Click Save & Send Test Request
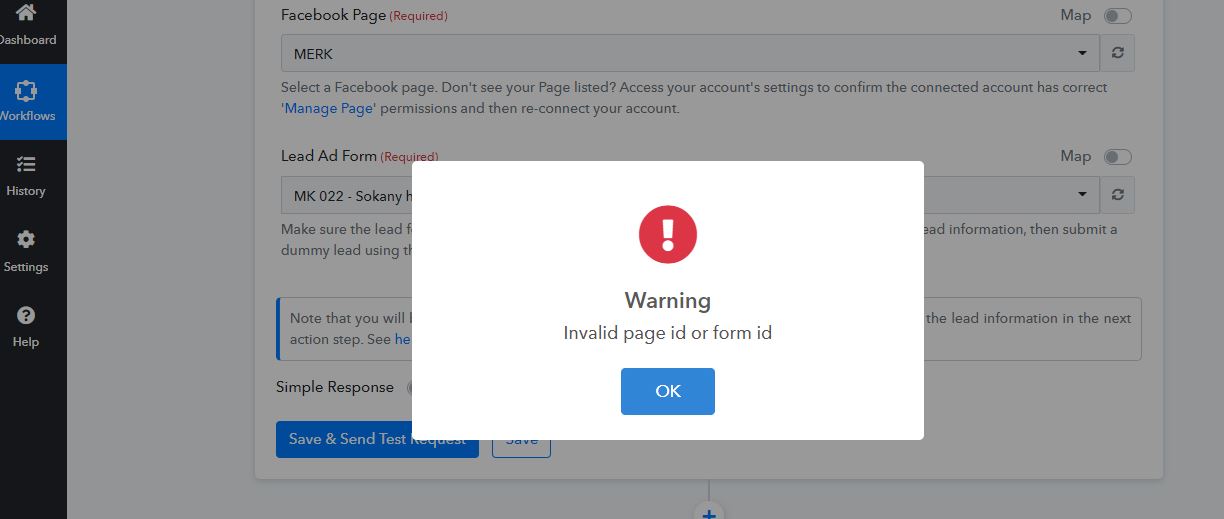The image size is (1224, 519). [377, 439]
